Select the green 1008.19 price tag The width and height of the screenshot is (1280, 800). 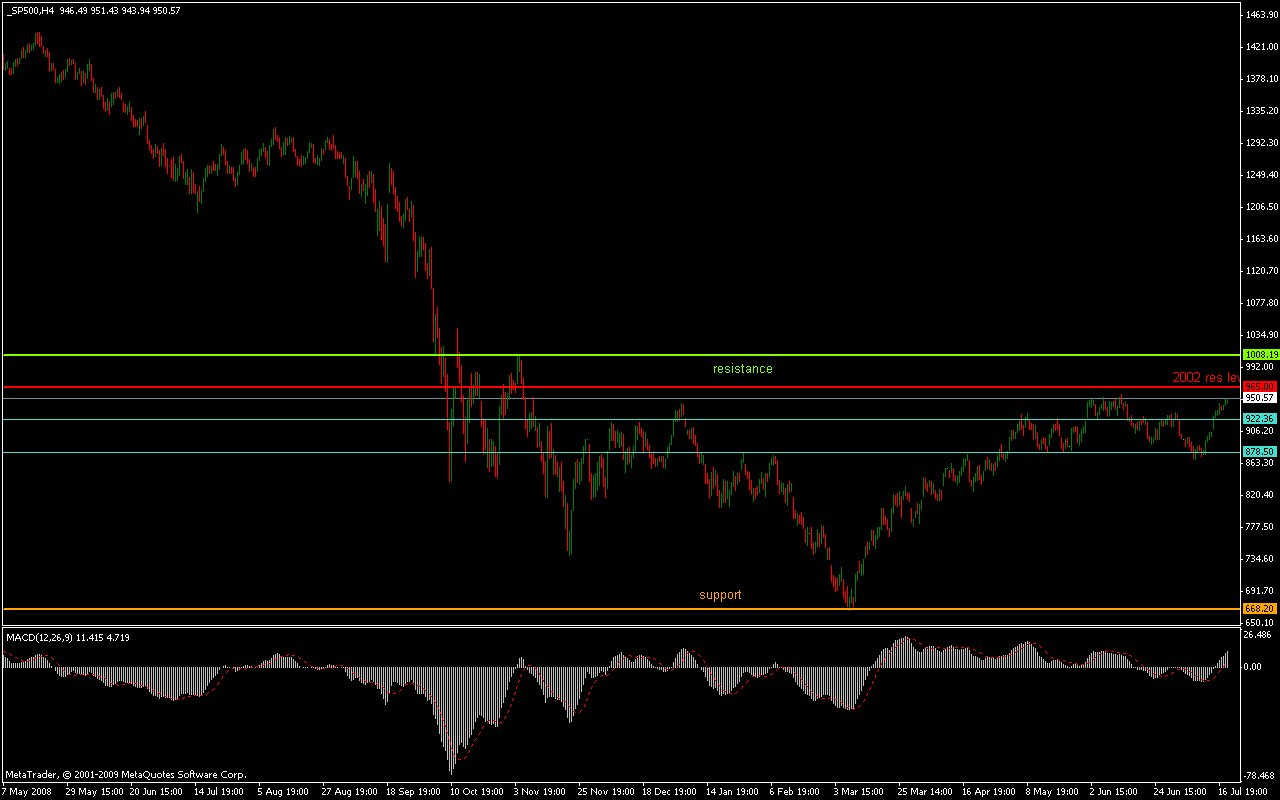point(1259,355)
